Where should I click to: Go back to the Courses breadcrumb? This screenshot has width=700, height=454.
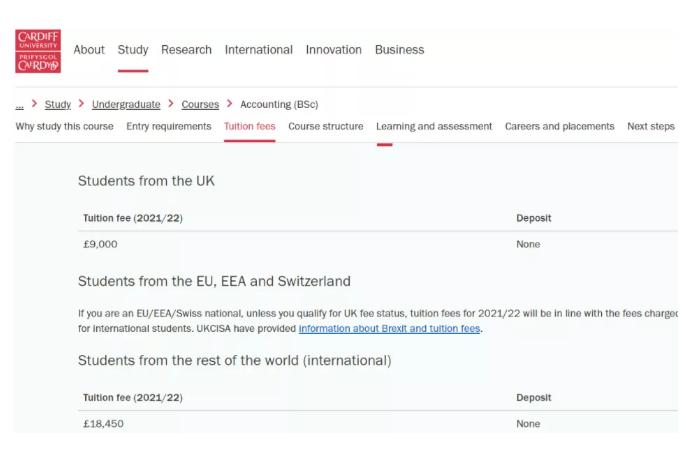pos(200,104)
